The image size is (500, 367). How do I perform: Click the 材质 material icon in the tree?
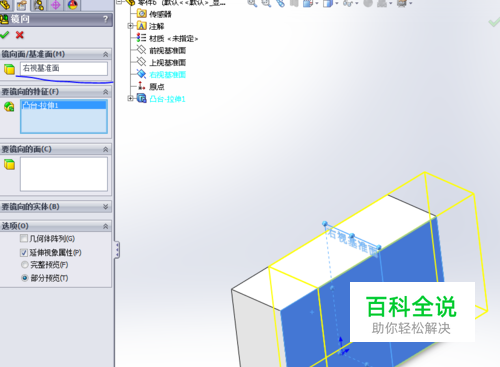tap(141, 38)
